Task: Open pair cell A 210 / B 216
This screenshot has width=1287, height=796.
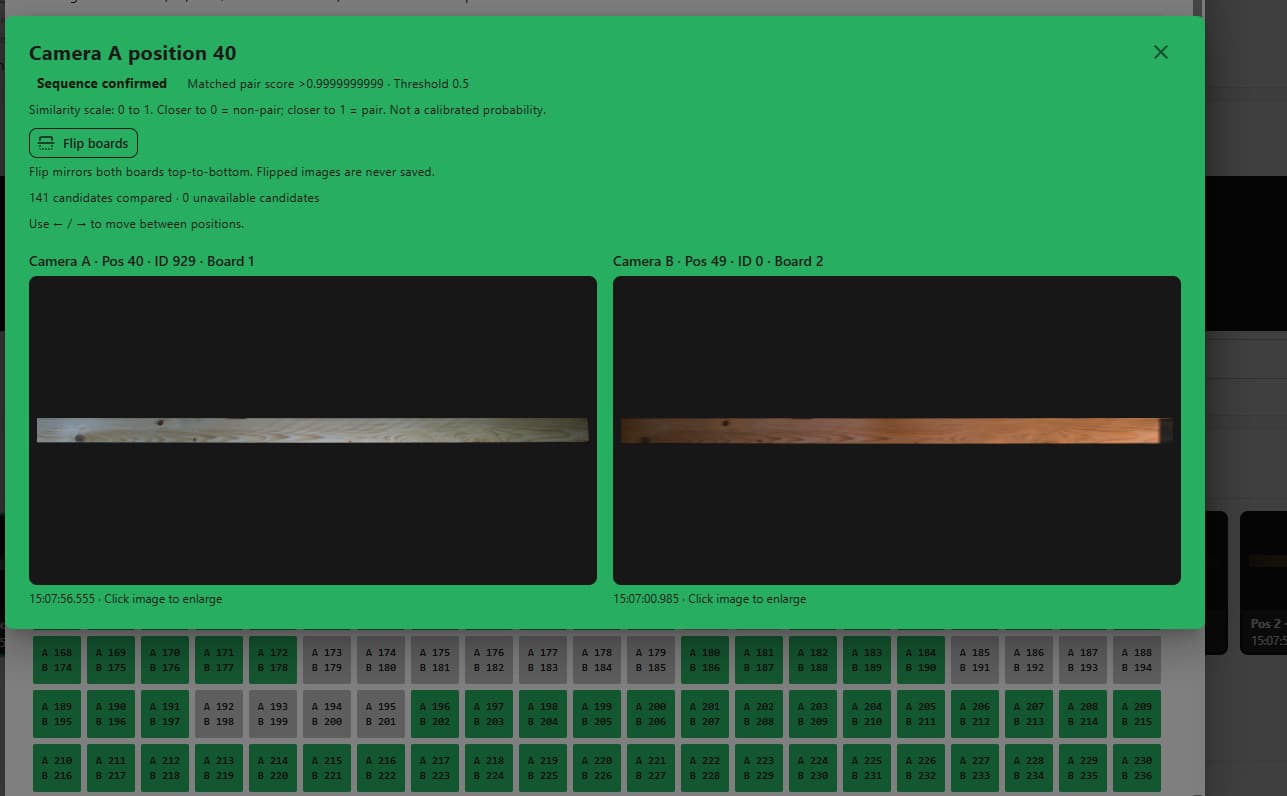Action: (x=58, y=768)
